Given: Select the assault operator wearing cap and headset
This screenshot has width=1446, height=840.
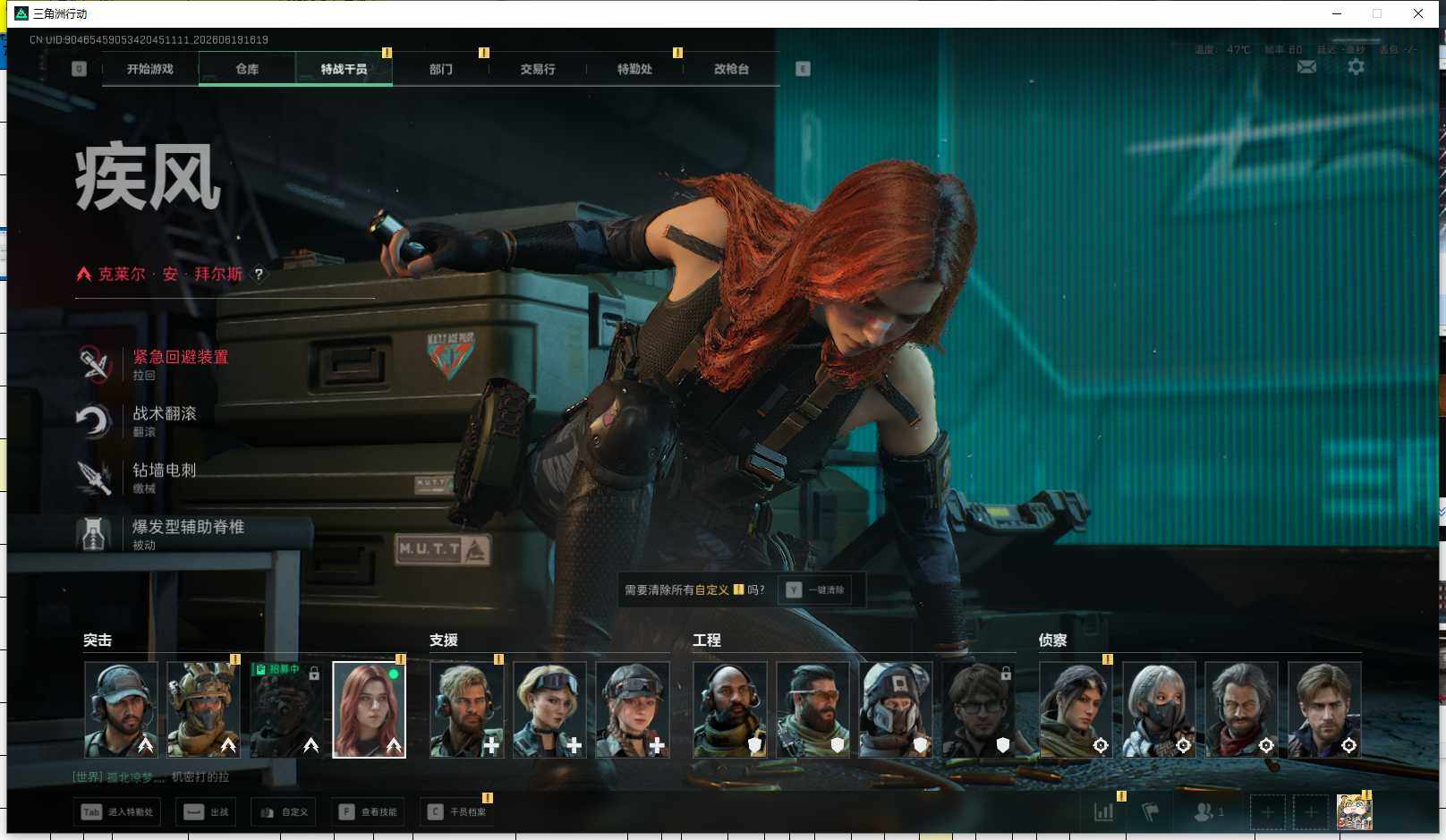Looking at the screenshot, I should [x=121, y=710].
